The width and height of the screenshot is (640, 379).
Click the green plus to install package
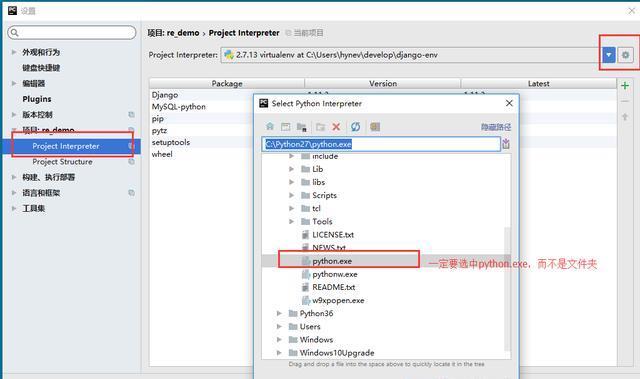pos(625,86)
